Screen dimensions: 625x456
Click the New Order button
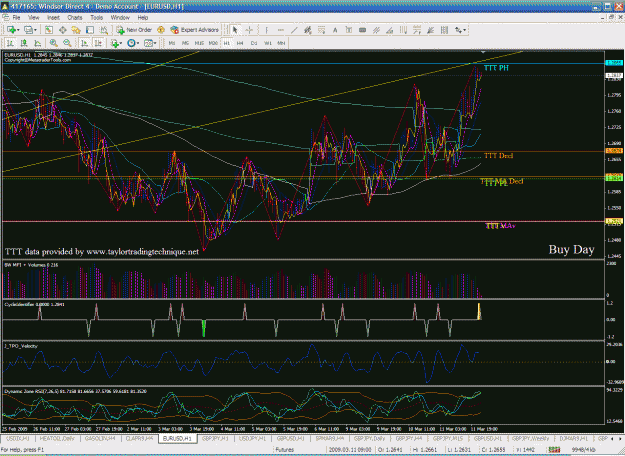[x=134, y=30]
